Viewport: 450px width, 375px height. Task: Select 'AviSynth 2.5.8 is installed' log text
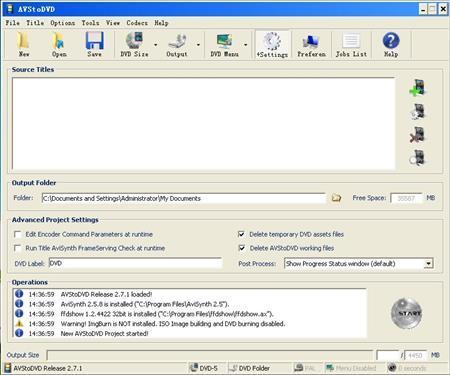(145, 304)
